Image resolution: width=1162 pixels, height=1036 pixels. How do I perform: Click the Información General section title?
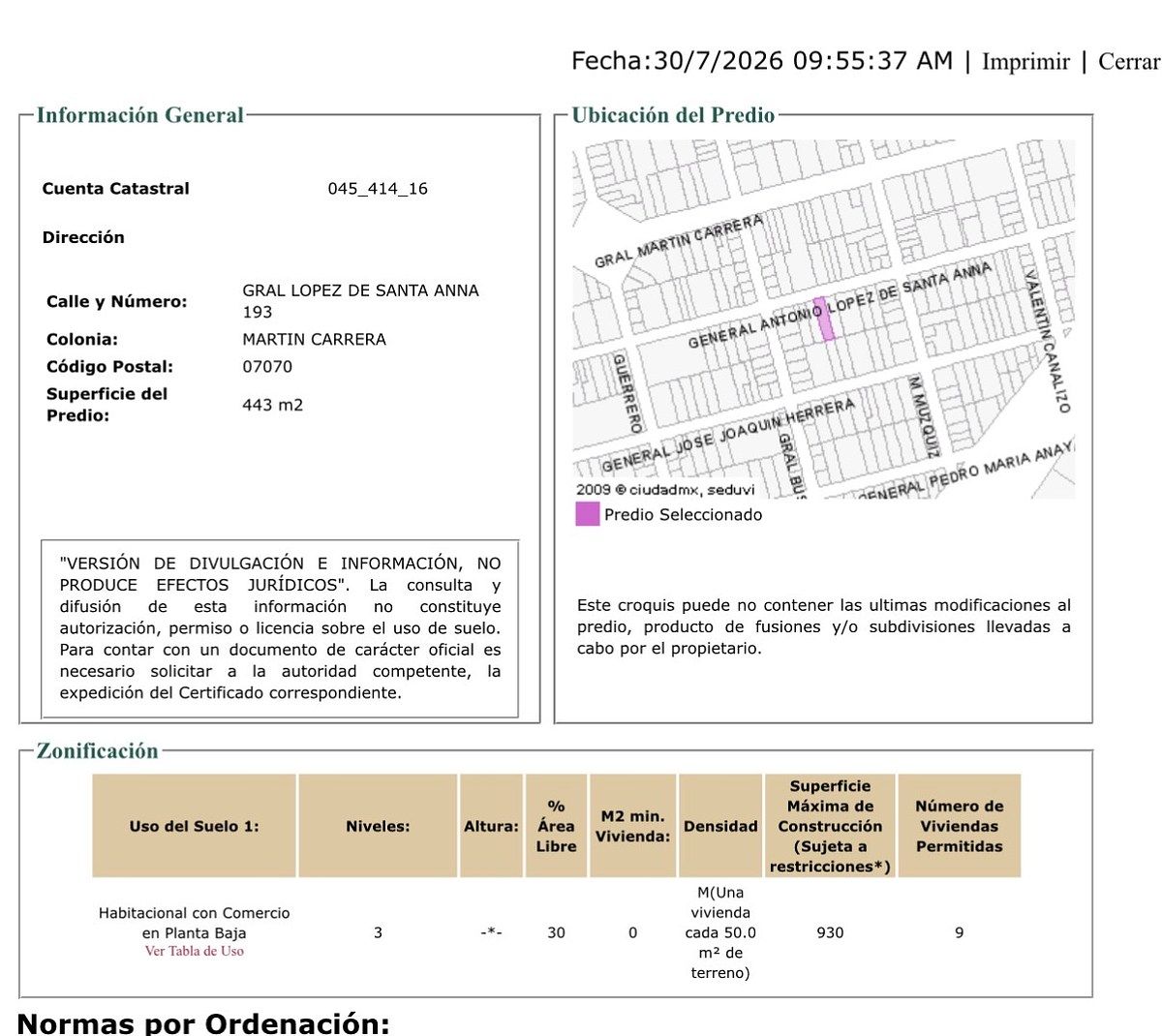(140, 115)
